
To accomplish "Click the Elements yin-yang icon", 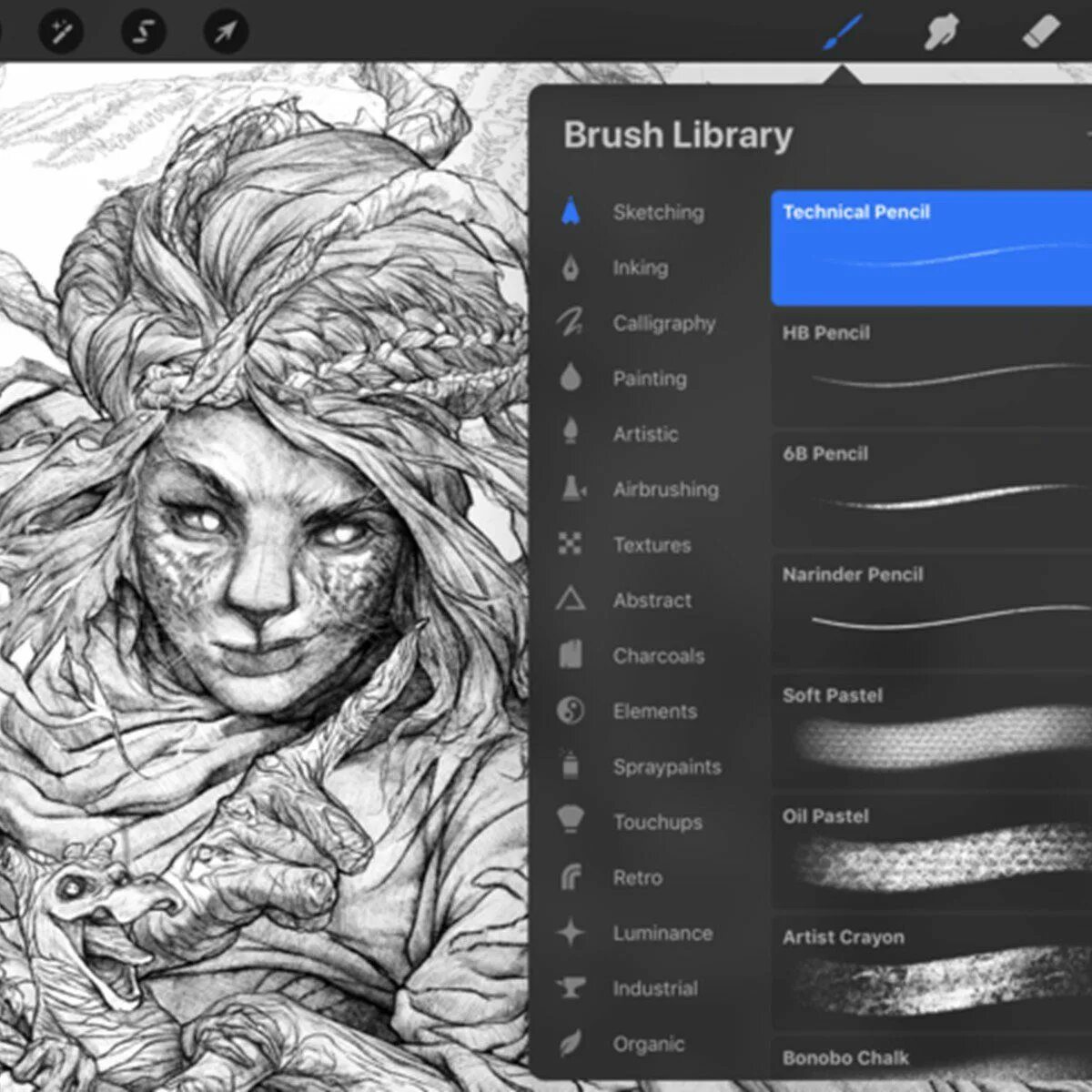I will coord(571,711).
